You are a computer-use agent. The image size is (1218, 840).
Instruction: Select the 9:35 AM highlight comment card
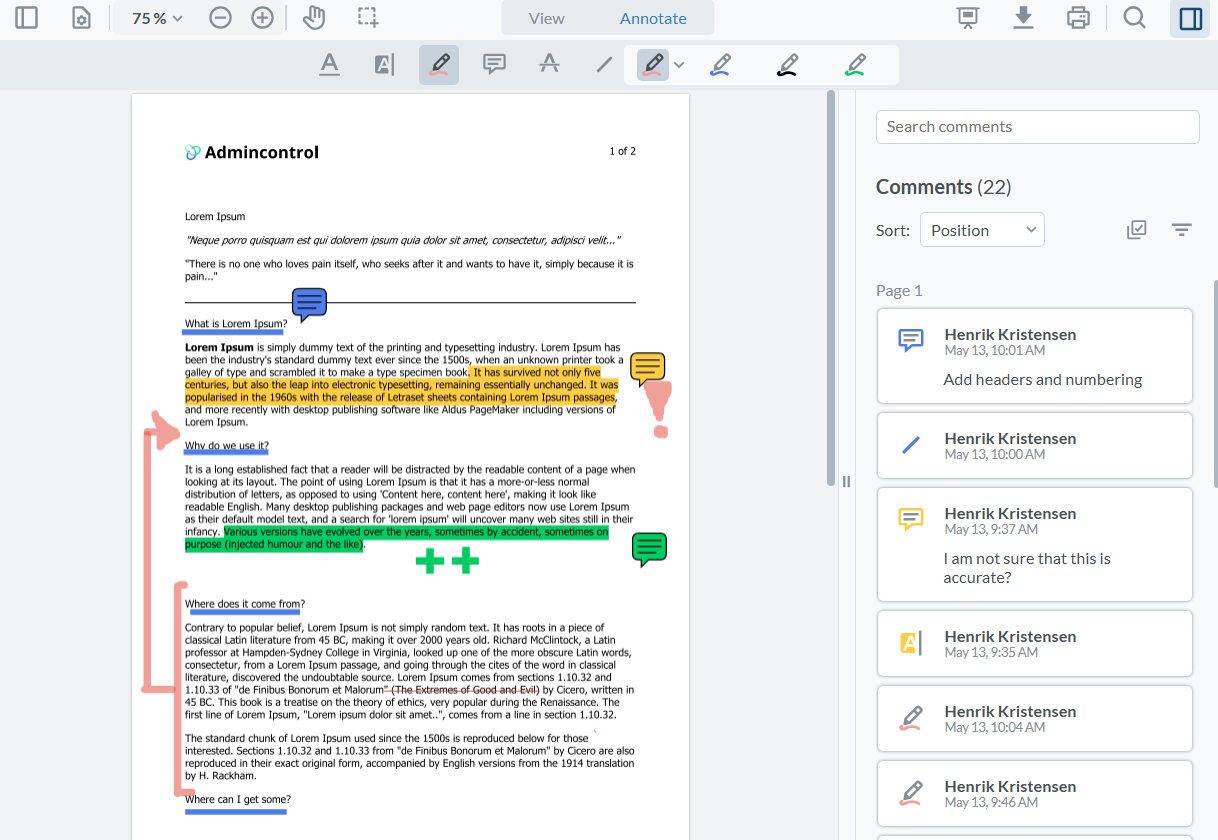pos(1035,643)
